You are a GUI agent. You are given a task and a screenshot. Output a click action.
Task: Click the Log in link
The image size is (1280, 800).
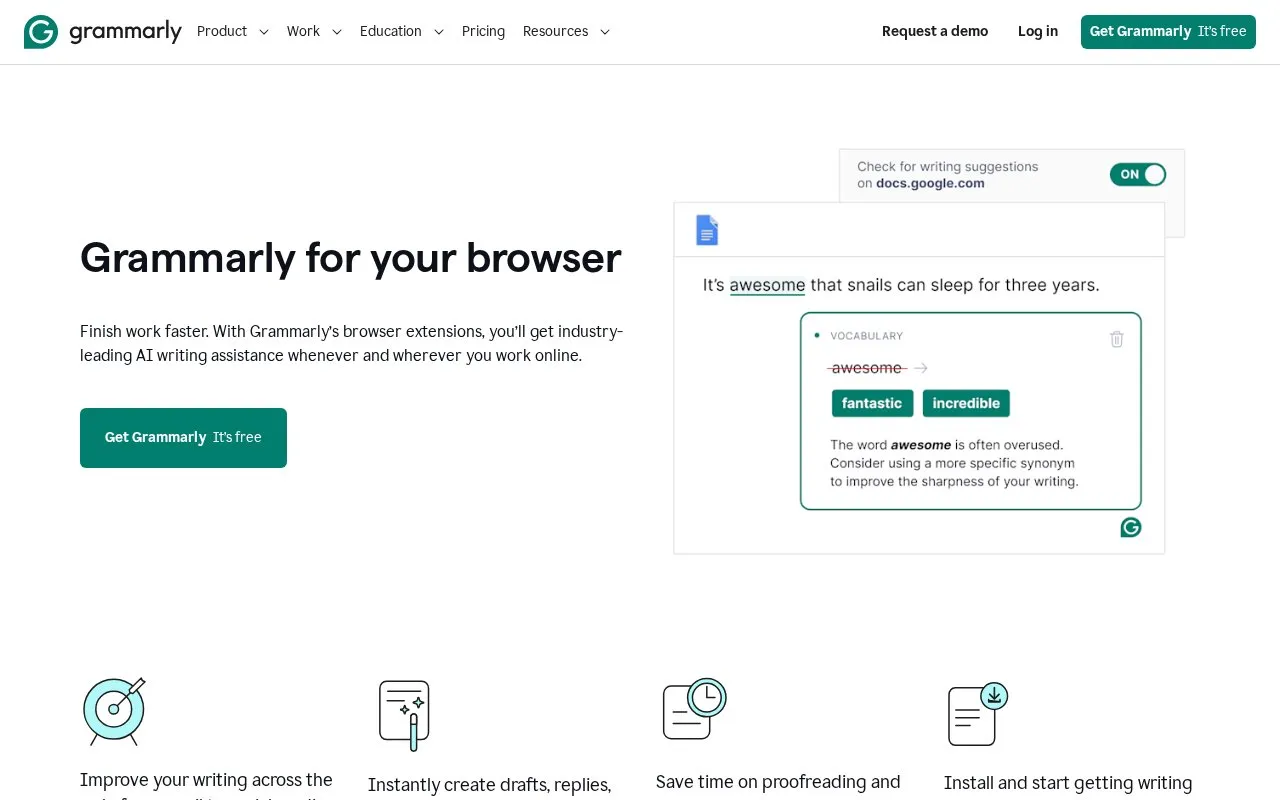click(x=1038, y=31)
